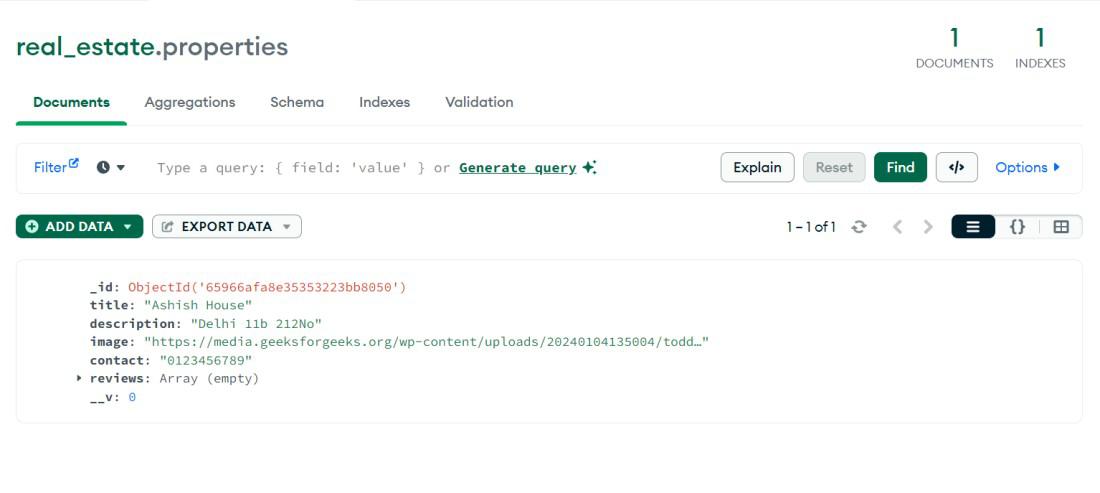
Task: Expand query Options
Action: tap(1027, 167)
